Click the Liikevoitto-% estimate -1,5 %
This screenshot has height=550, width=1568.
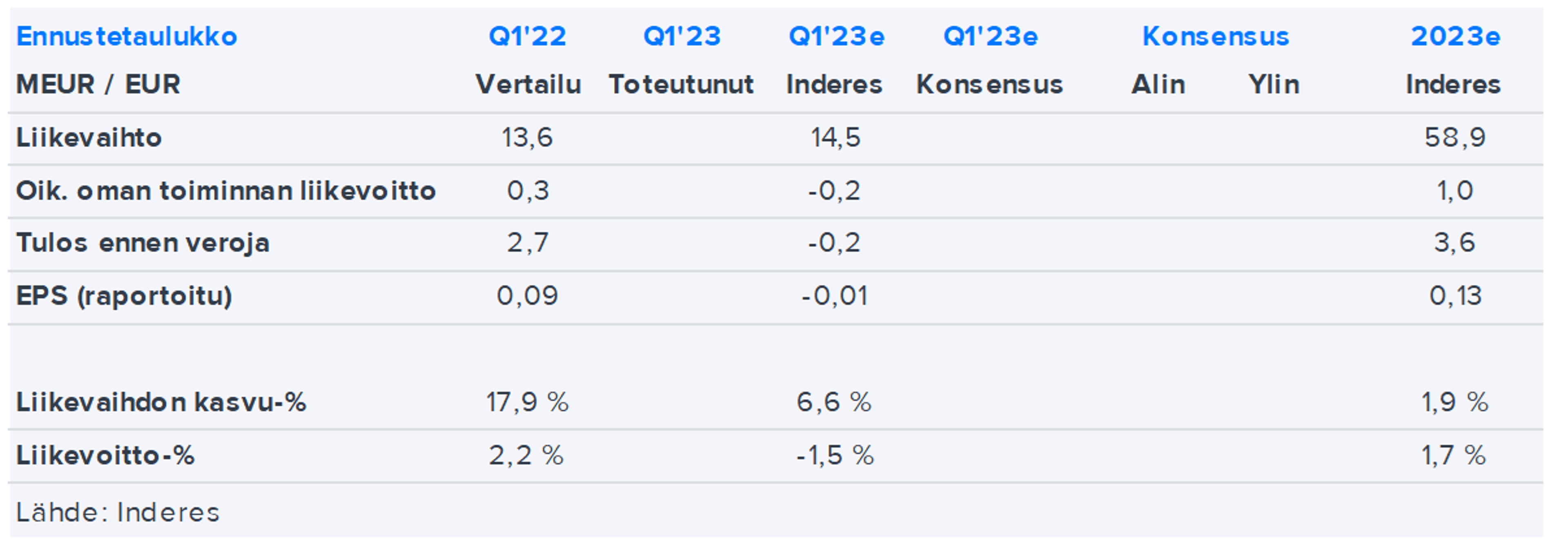point(835,455)
